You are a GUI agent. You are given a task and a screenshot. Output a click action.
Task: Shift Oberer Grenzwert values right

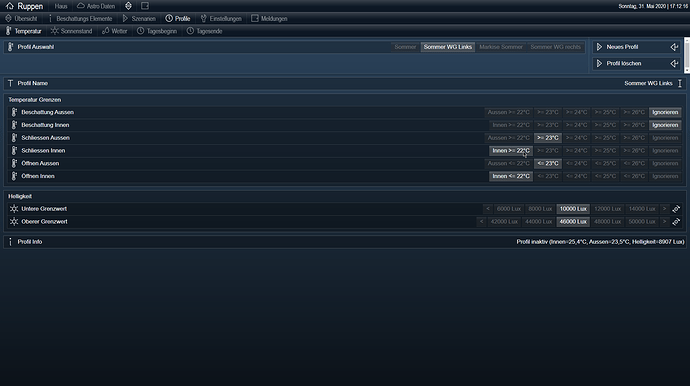664,222
